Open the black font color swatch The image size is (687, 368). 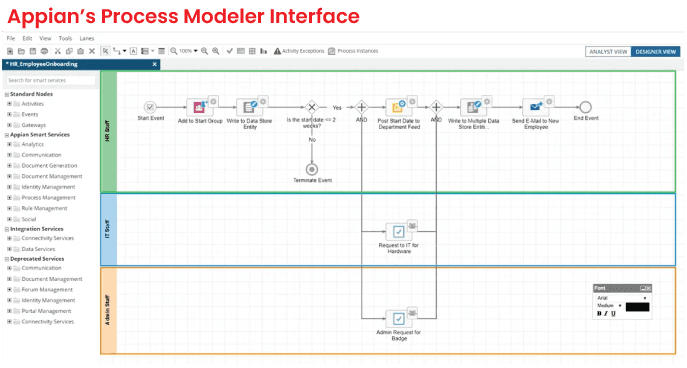[x=637, y=307]
